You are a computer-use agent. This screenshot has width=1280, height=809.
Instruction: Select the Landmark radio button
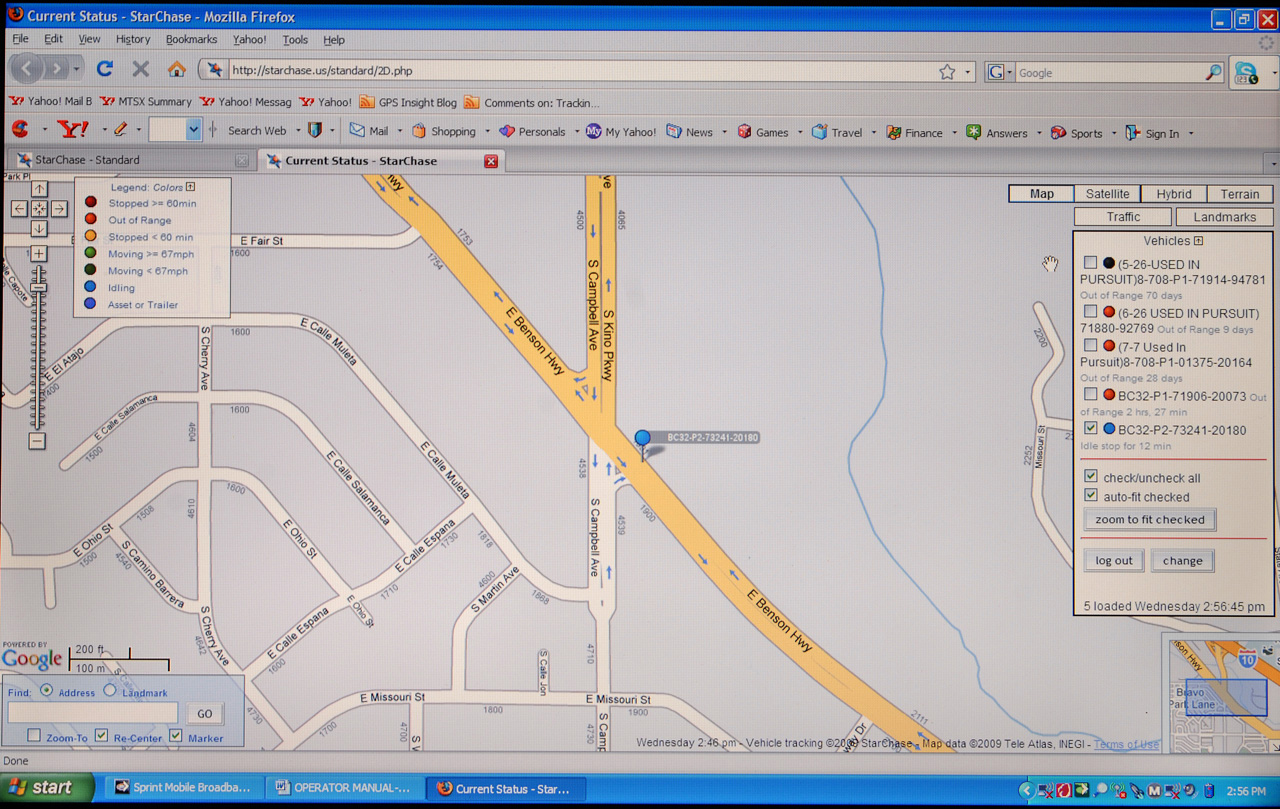pyautogui.click(x=110, y=691)
